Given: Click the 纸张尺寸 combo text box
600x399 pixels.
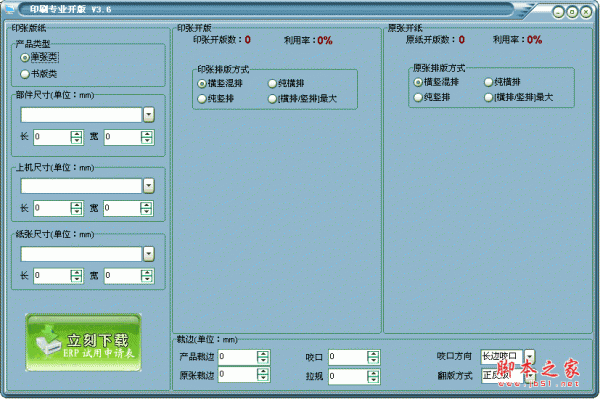Looking at the screenshot, I should pos(82,254).
